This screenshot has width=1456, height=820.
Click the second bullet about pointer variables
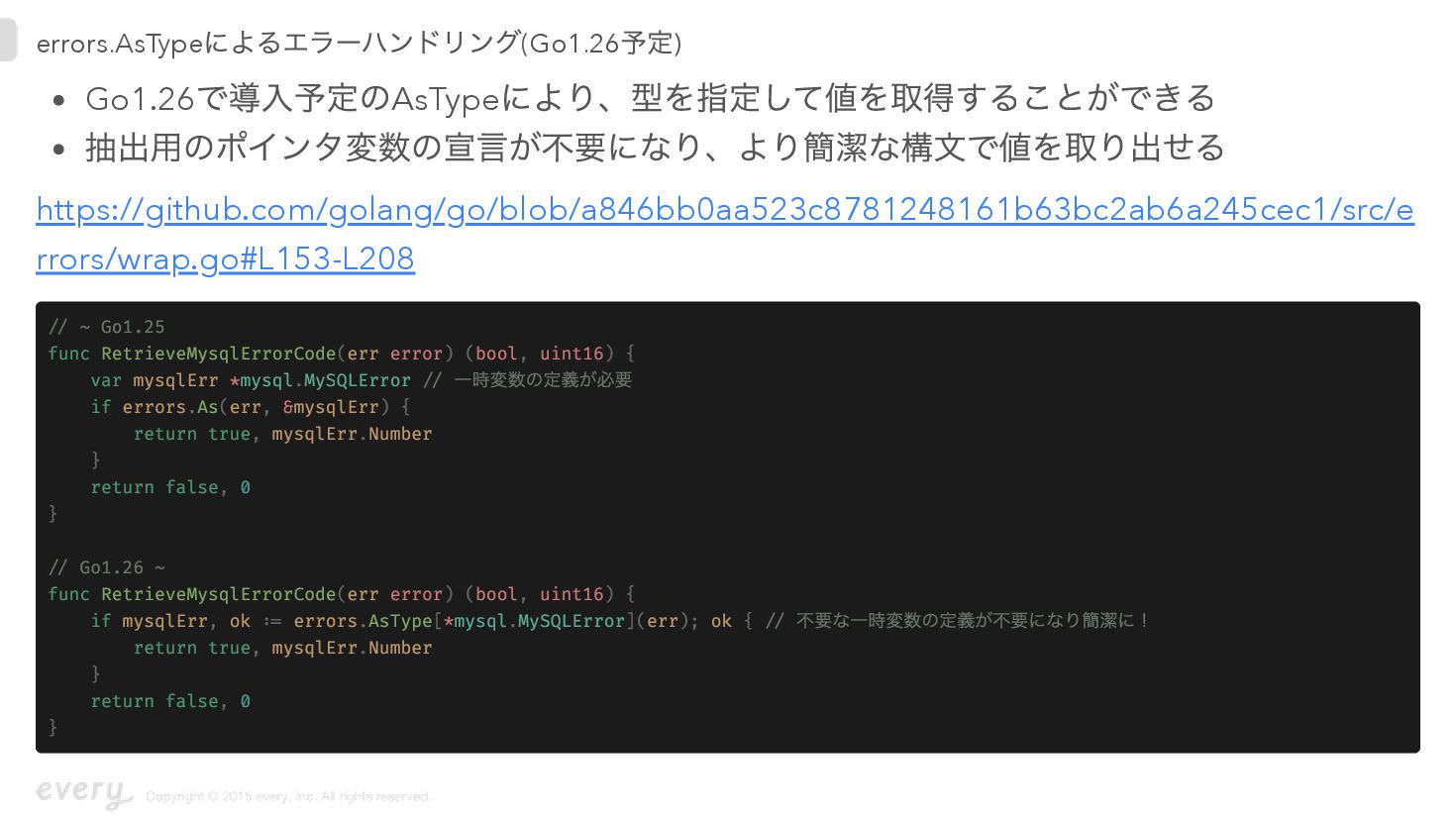point(654,148)
